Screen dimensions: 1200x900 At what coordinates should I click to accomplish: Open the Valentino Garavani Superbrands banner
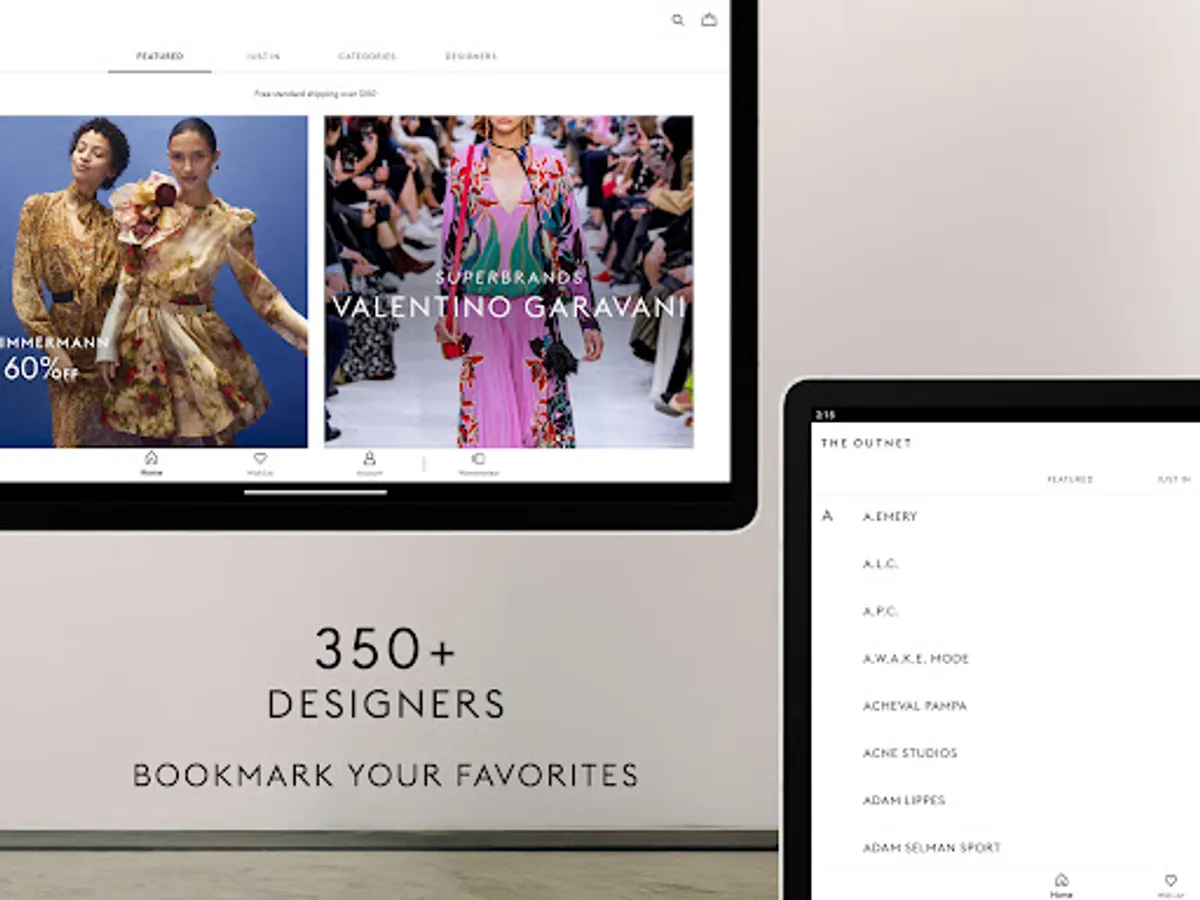coord(509,281)
